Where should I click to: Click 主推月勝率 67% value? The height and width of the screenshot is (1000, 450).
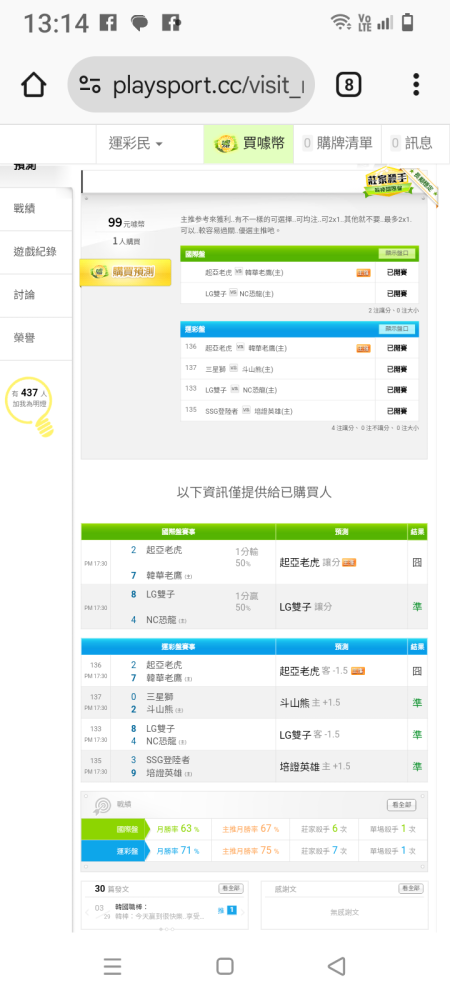[251, 829]
